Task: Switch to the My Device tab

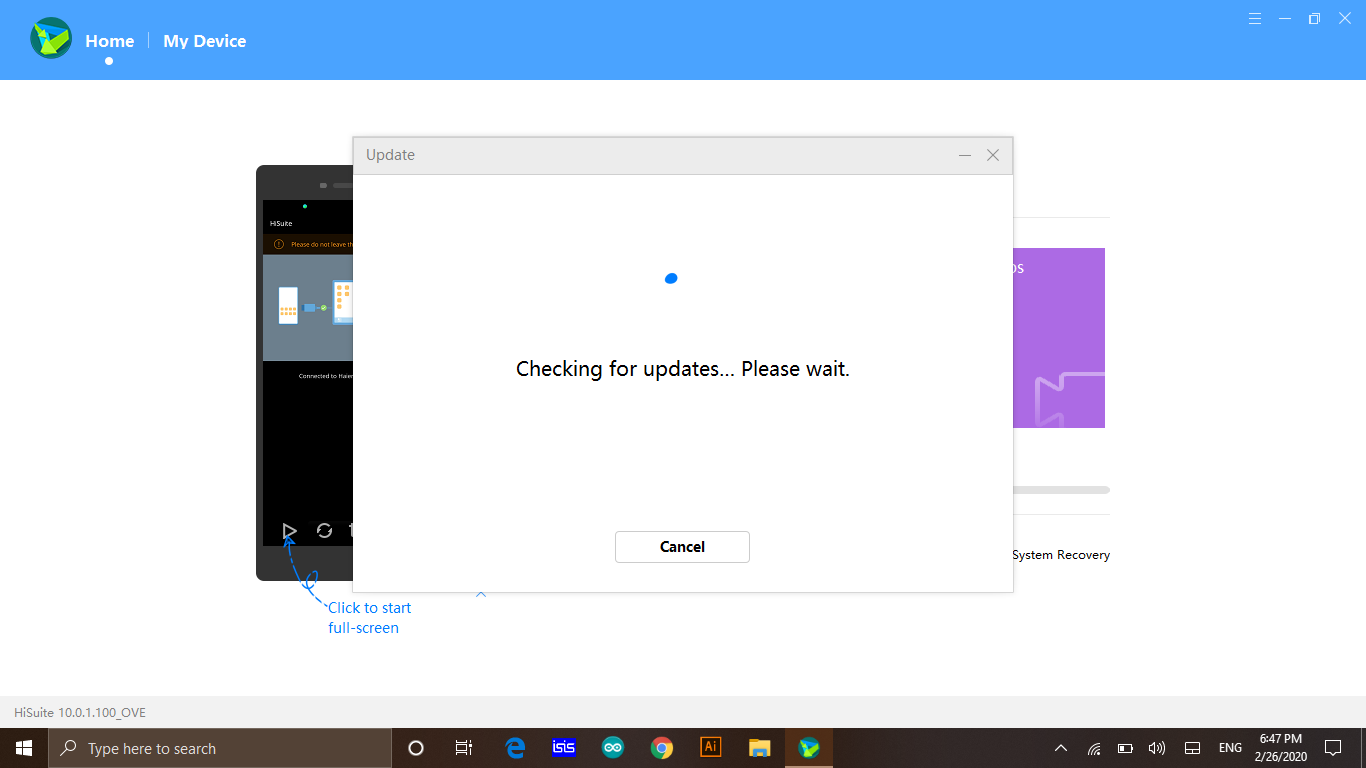Action: click(x=204, y=41)
